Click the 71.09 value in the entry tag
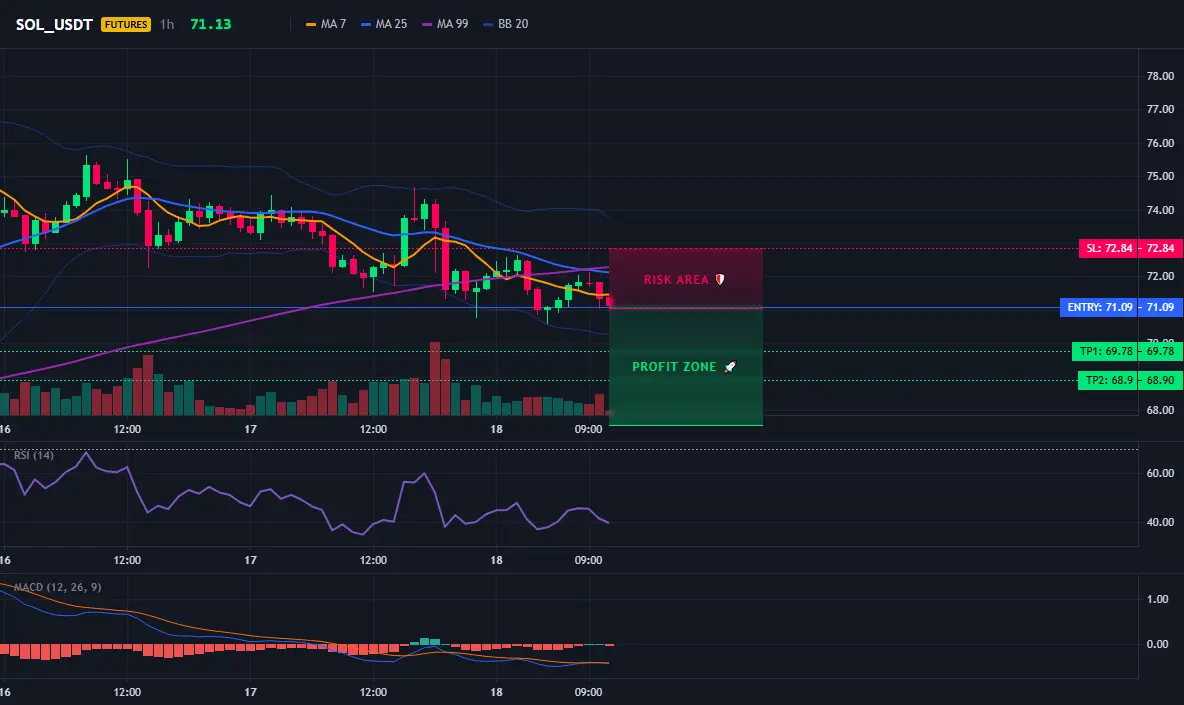This screenshot has width=1184, height=705. point(1161,307)
